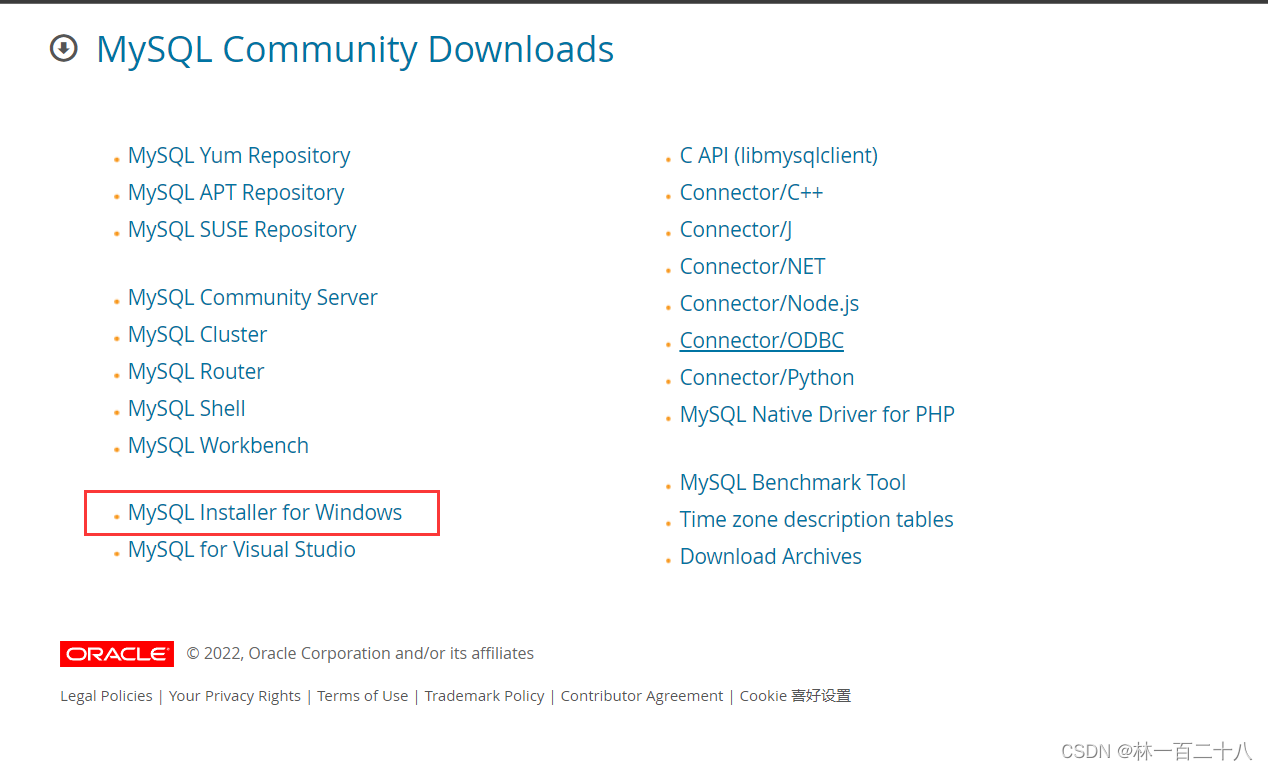This screenshot has height=771, width=1268.
Task: Go to MySQL Community Server downloads
Action: [253, 298]
